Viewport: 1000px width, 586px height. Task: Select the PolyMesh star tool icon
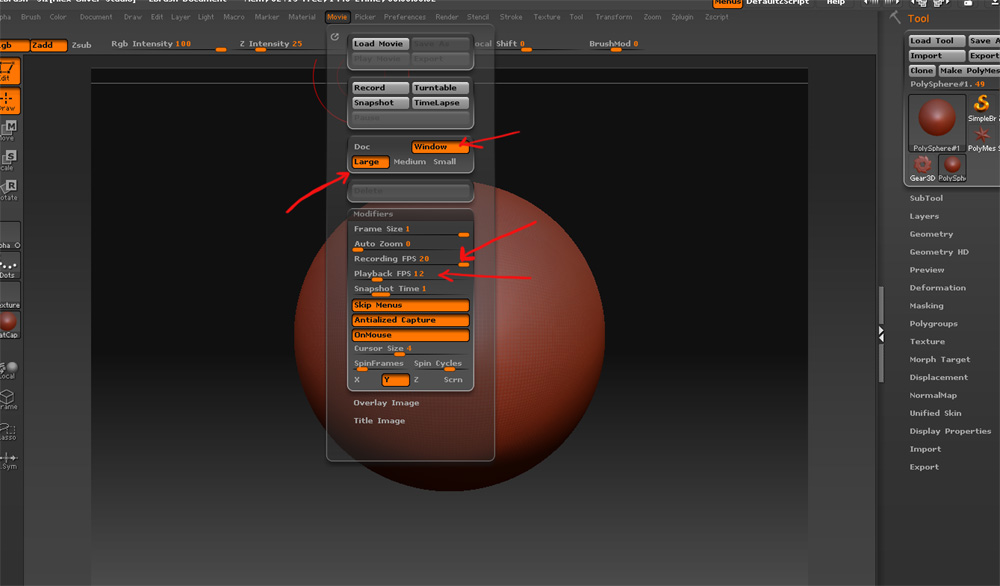[982, 138]
